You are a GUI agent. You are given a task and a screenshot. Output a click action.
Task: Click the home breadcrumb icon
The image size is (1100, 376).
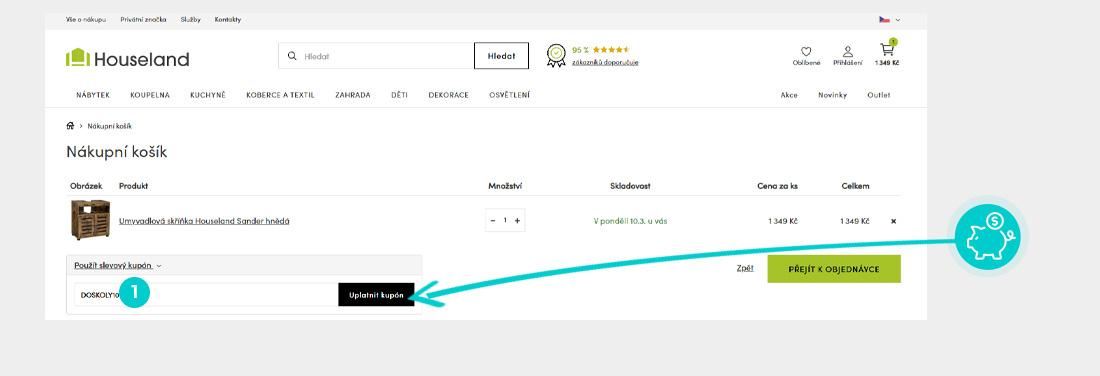pos(70,126)
